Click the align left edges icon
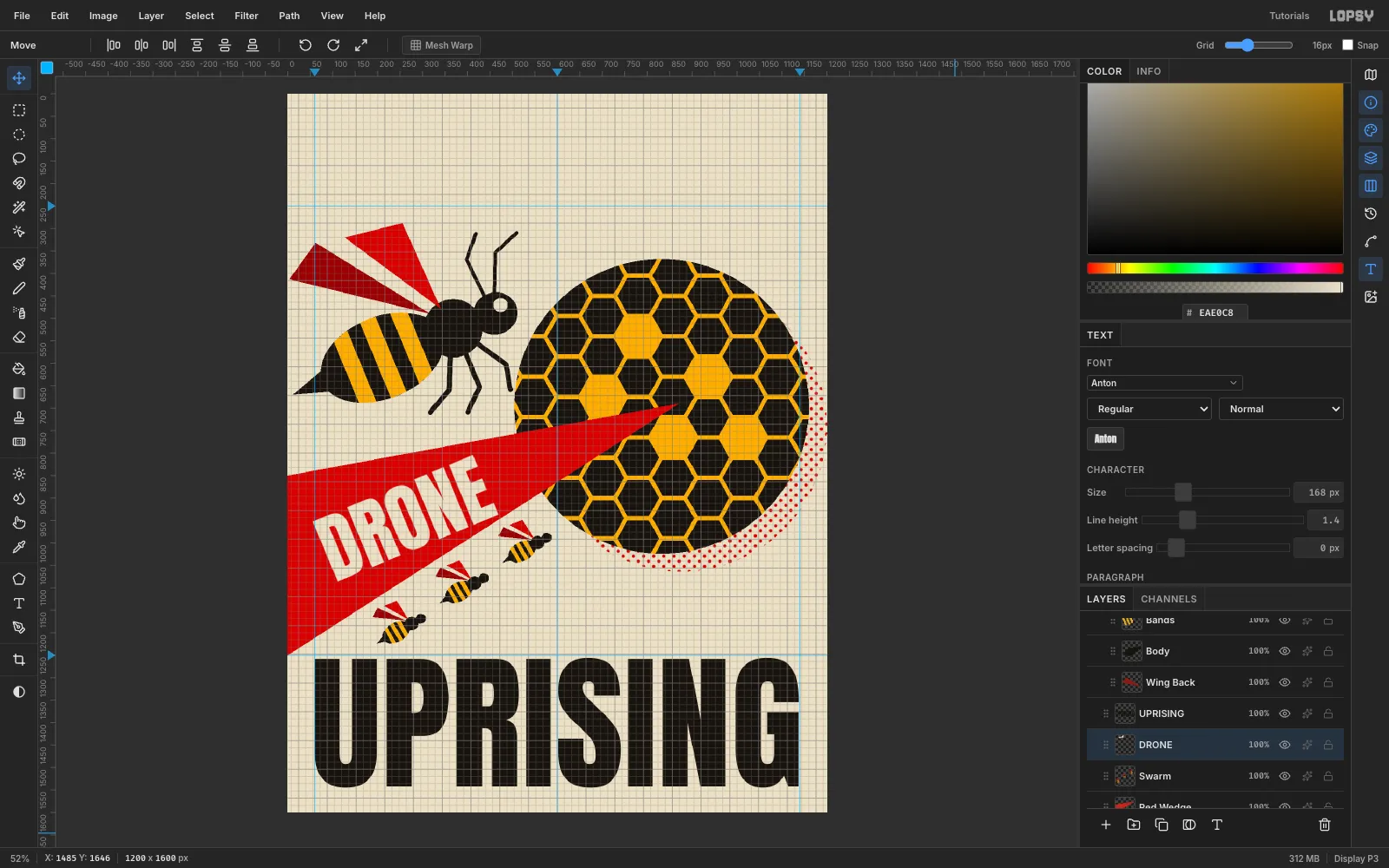The height and width of the screenshot is (868, 1389). point(114,45)
